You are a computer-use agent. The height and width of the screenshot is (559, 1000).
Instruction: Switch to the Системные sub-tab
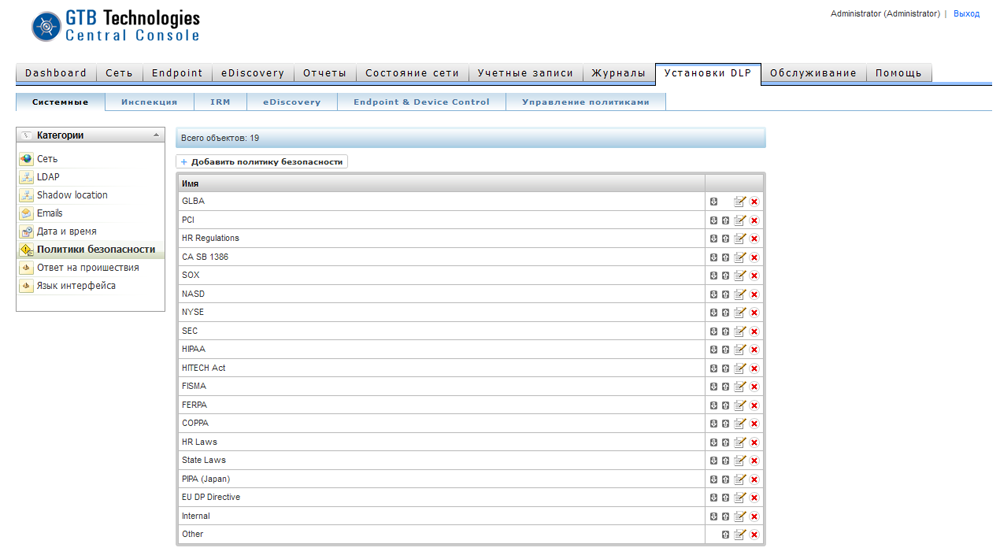tap(61, 102)
